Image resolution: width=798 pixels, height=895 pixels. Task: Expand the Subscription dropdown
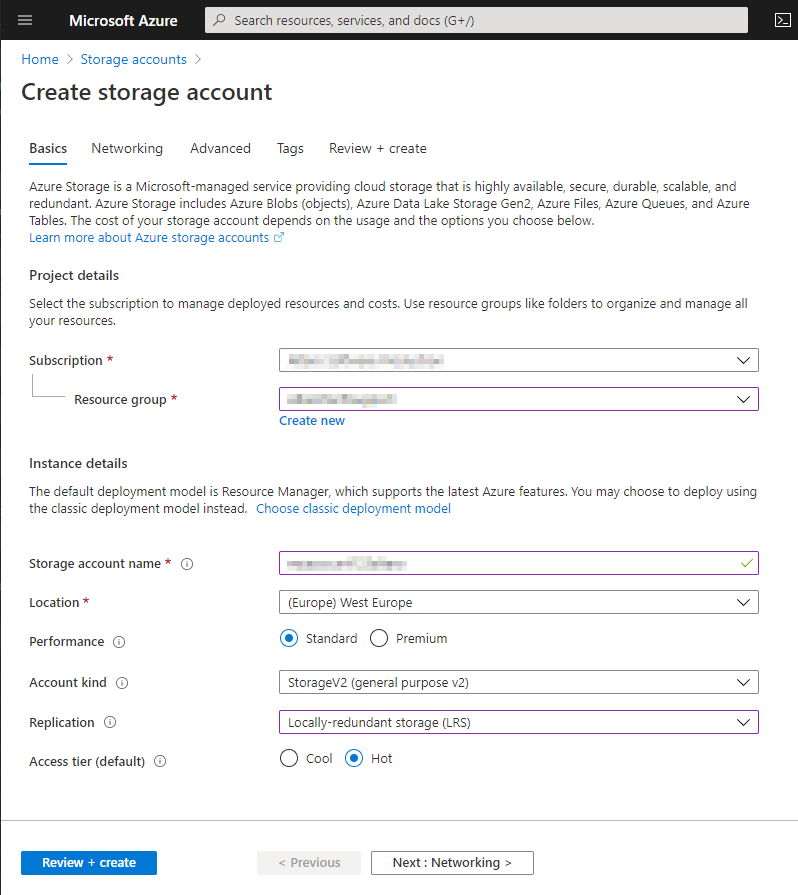pyautogui.click(x=518, y=360)
